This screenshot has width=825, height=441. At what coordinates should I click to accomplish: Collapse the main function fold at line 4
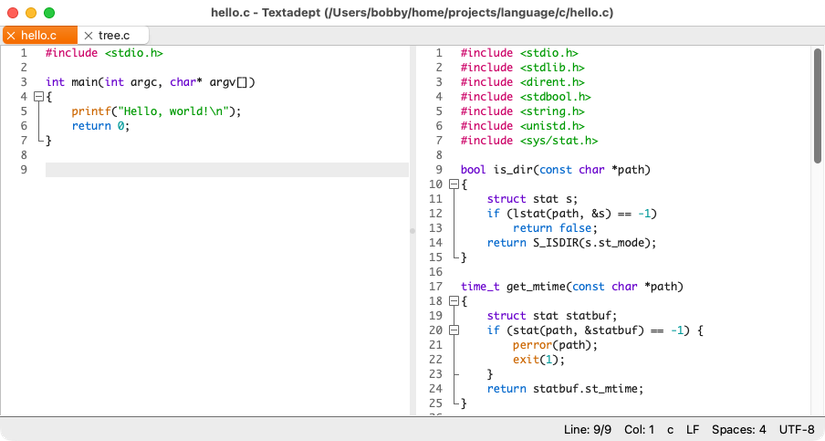coord(38,96)
